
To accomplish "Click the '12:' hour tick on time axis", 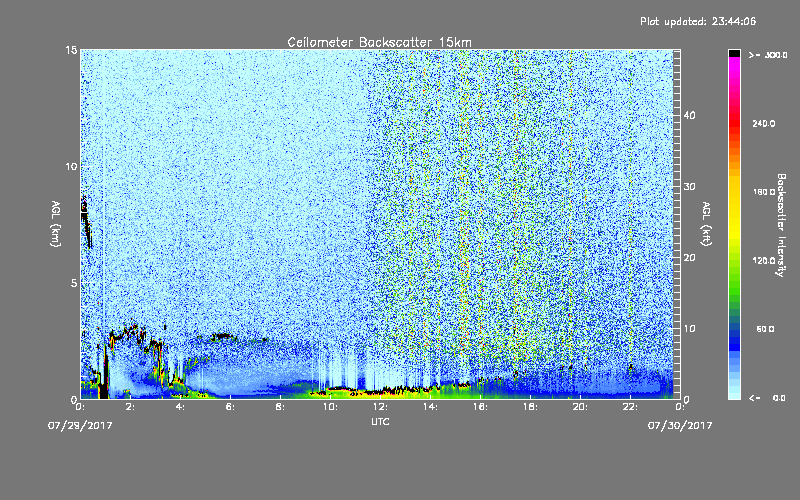I will click(x=380, y=407).
